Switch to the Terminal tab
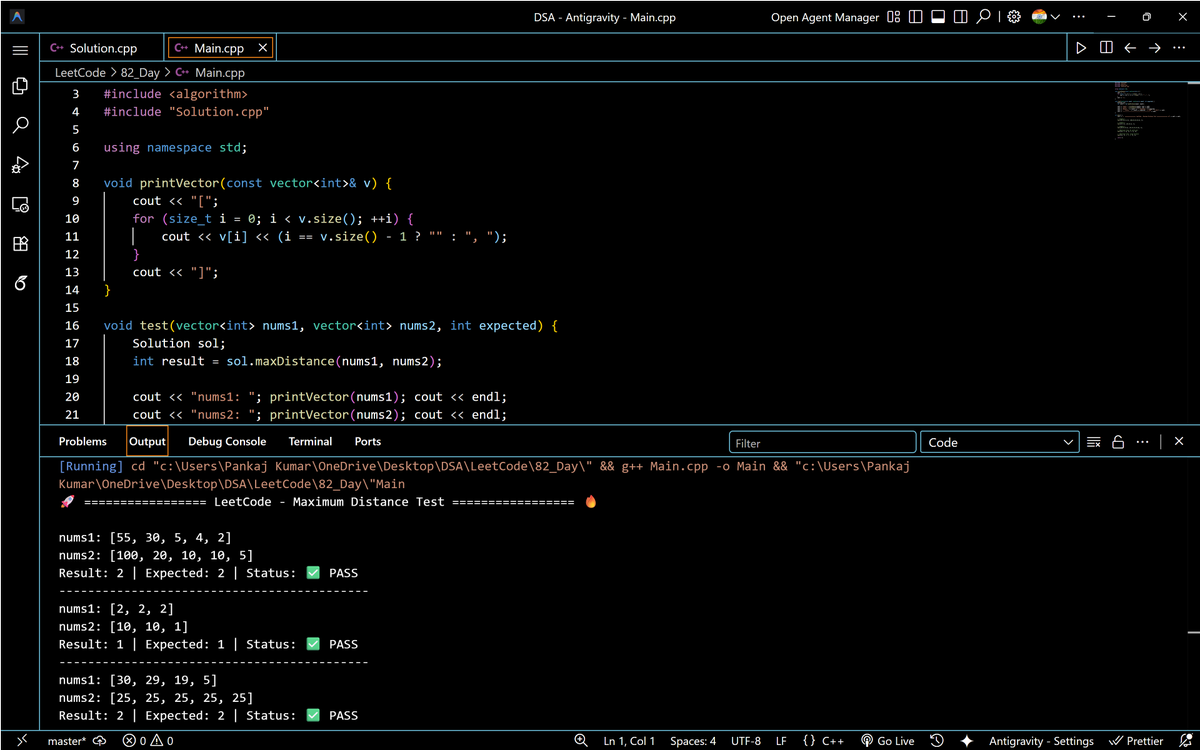This screenshot has width=1200, height=750. tap(310, 441)
